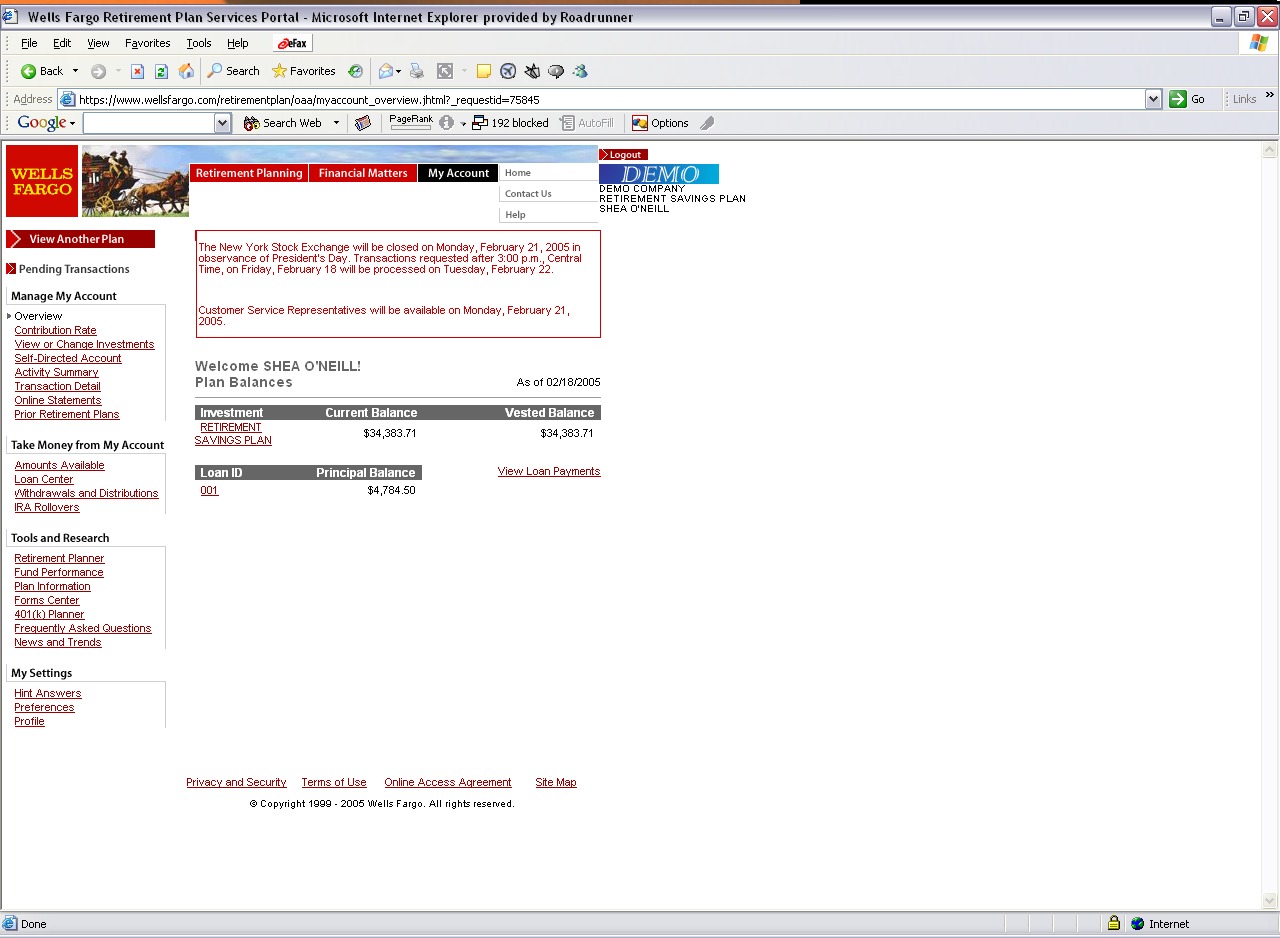Click the browser Home icon
Screen dimensions: 1280x938
(186, 71)
